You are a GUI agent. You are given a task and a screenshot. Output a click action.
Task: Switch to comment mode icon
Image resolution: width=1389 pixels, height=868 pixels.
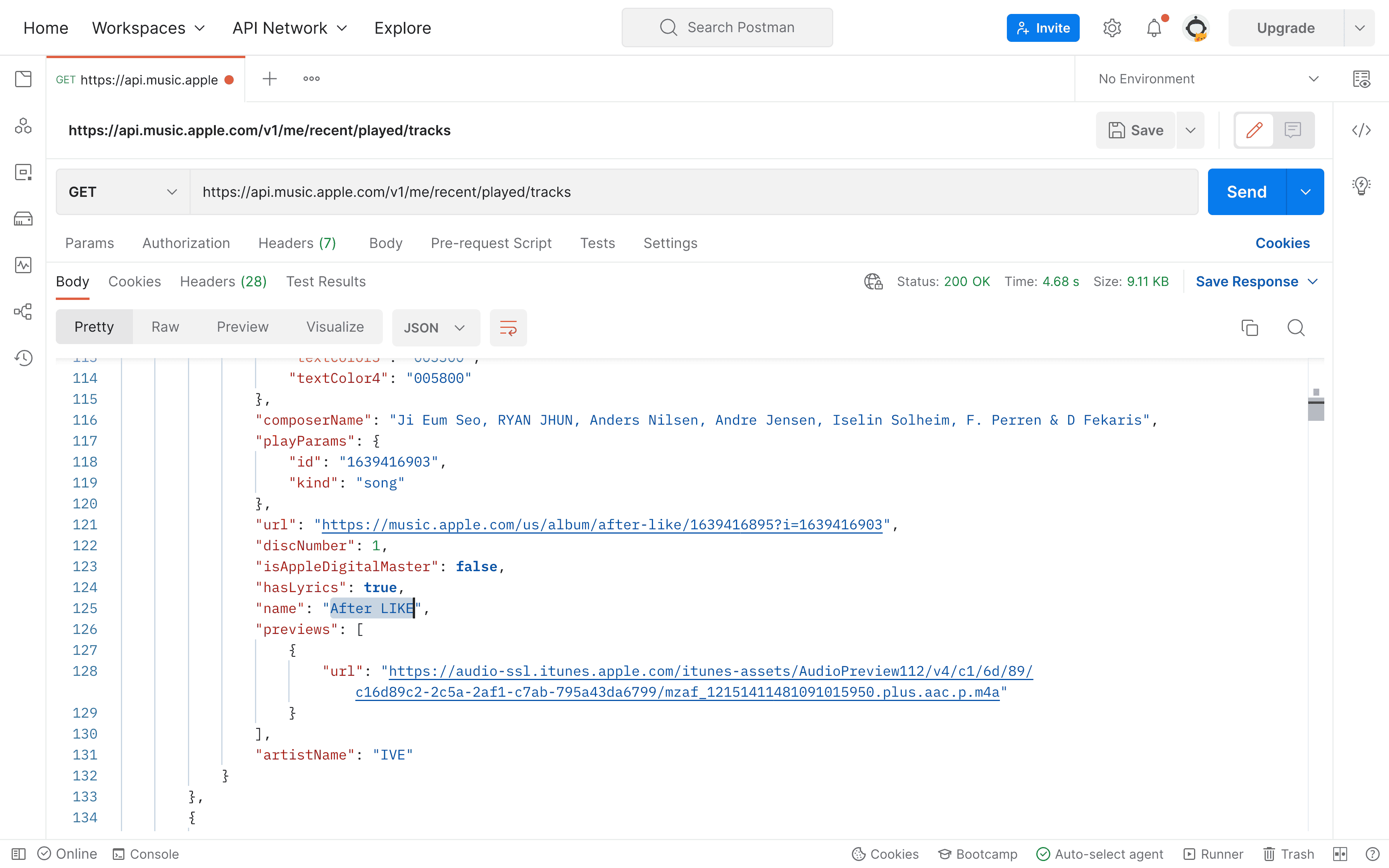1292,130
